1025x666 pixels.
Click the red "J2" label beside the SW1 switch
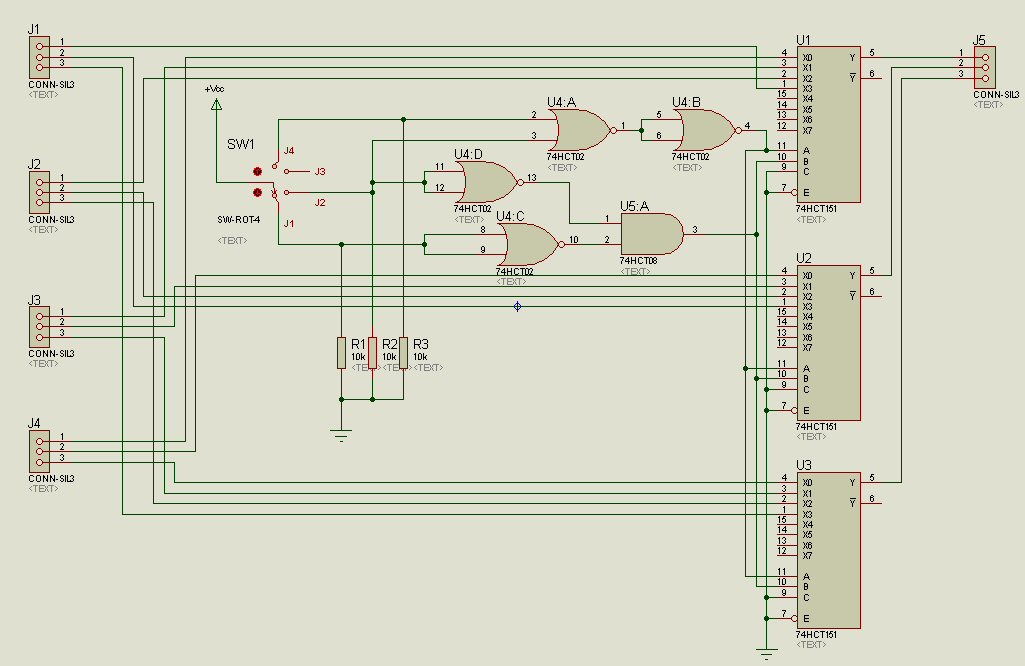tap(320, 203)
